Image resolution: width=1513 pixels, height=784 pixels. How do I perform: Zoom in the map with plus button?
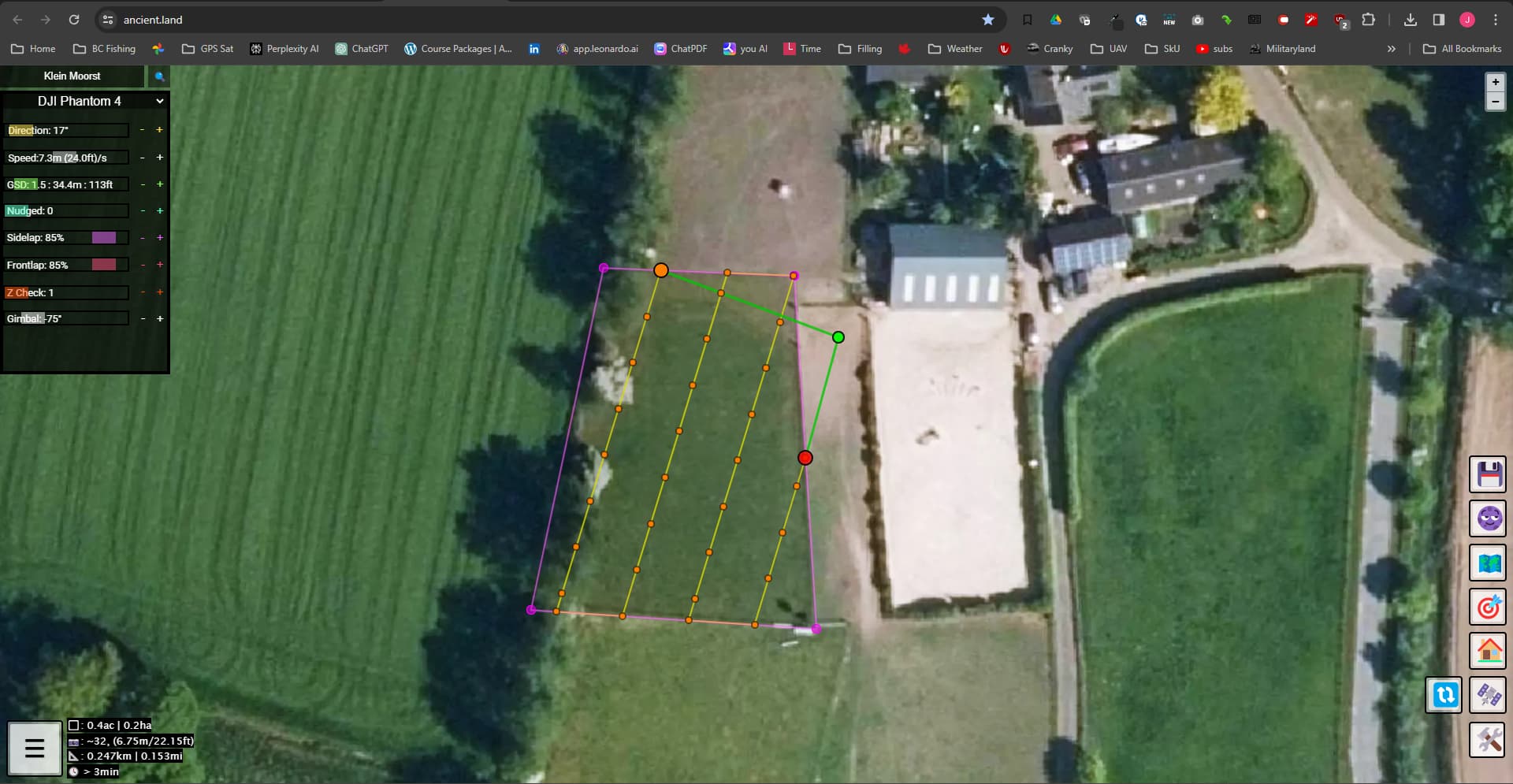(x=1495, y=82)
